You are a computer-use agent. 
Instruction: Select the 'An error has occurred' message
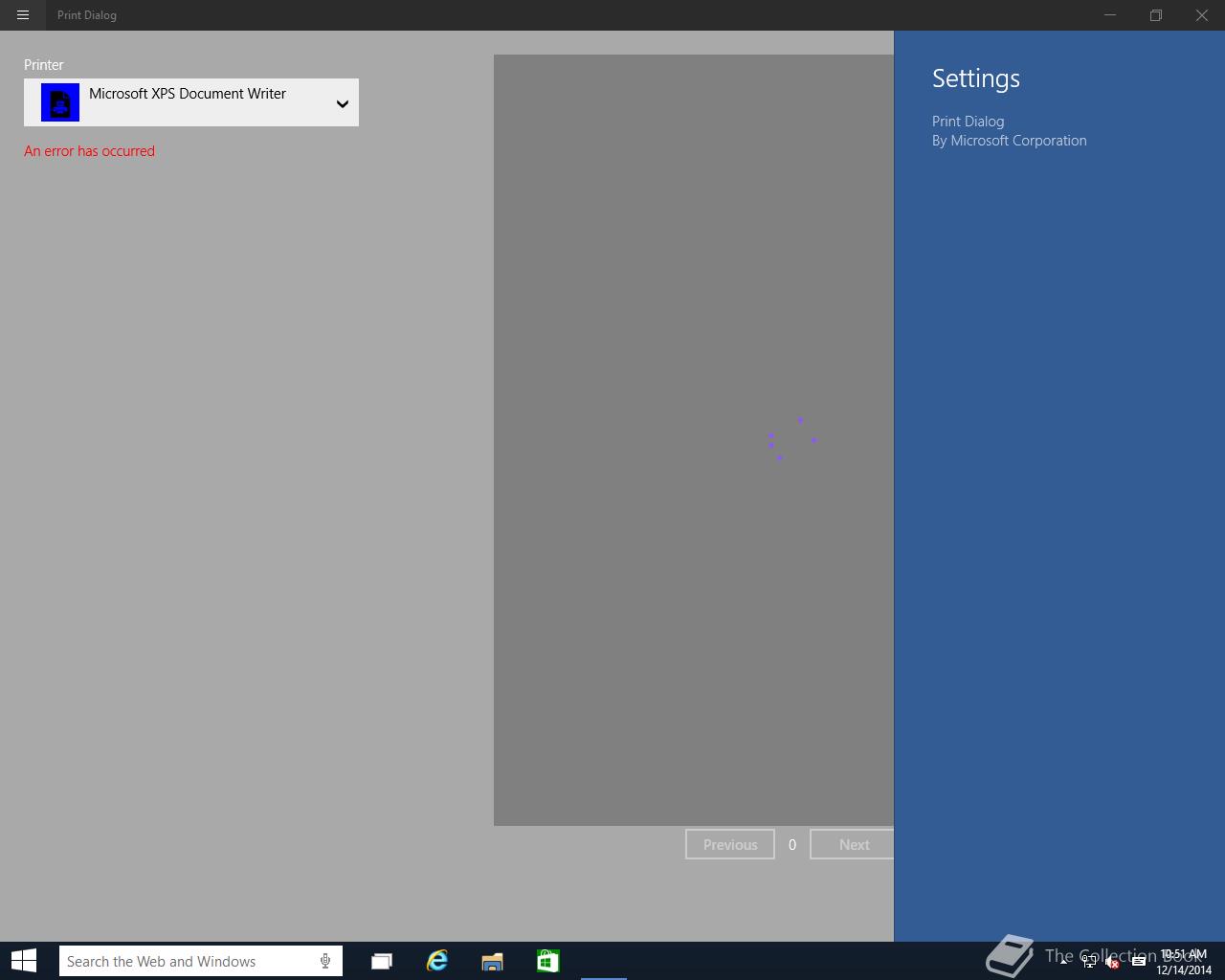point(89,151)
